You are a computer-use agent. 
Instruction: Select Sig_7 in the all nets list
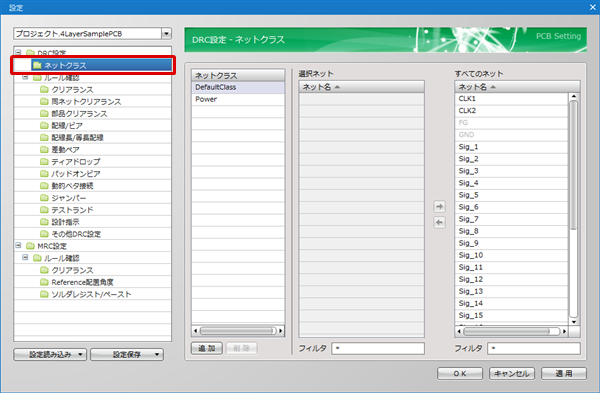click(512, 219)
